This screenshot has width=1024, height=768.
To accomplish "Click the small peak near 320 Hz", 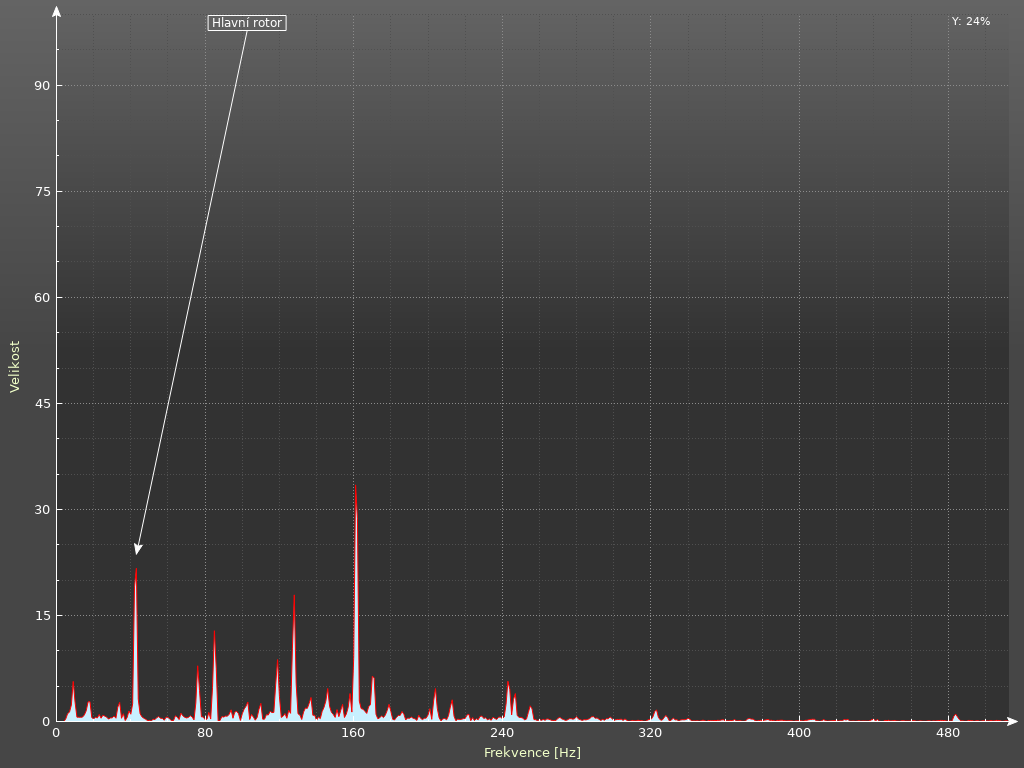I will (656, 714).
